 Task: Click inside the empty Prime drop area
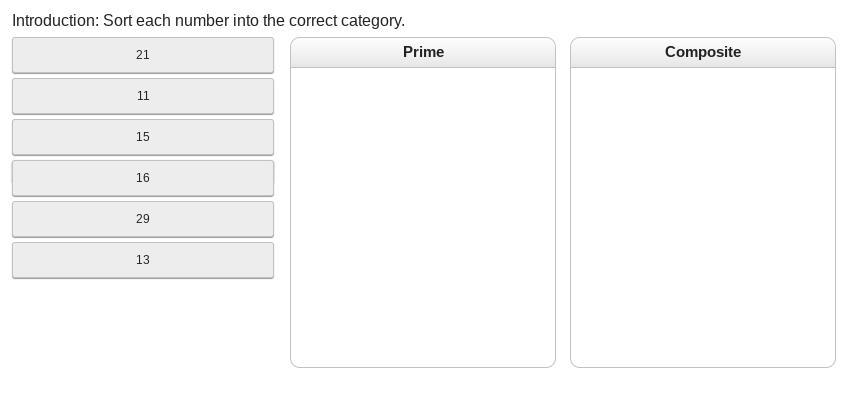(x=423, y=217)
